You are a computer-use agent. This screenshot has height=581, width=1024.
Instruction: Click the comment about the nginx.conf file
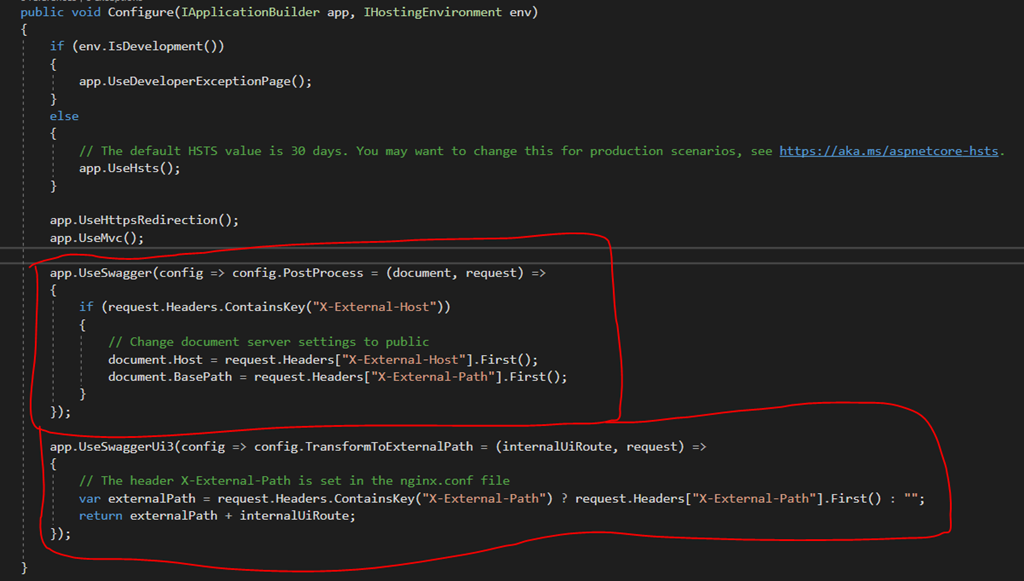pos(295,480)
